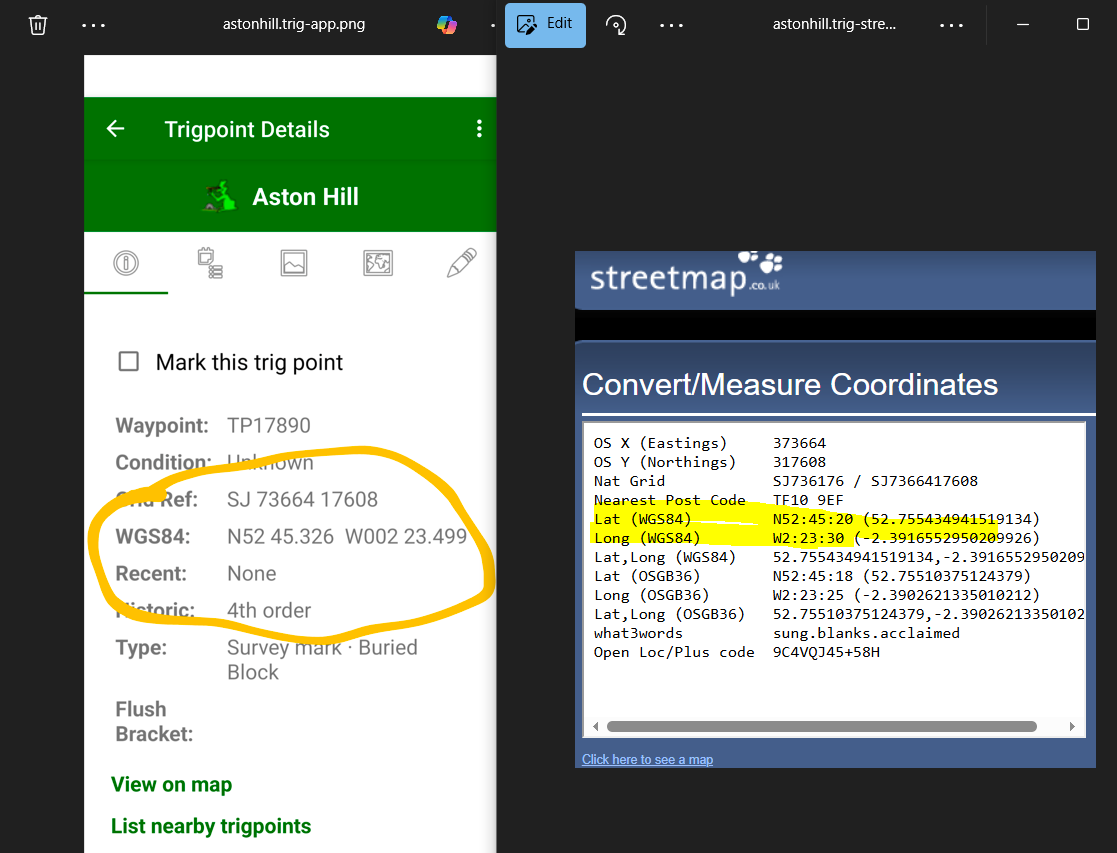Click the 'Trigpoint Details' header title
Screen dimensions: 1117x853
(x=247, y=129)
